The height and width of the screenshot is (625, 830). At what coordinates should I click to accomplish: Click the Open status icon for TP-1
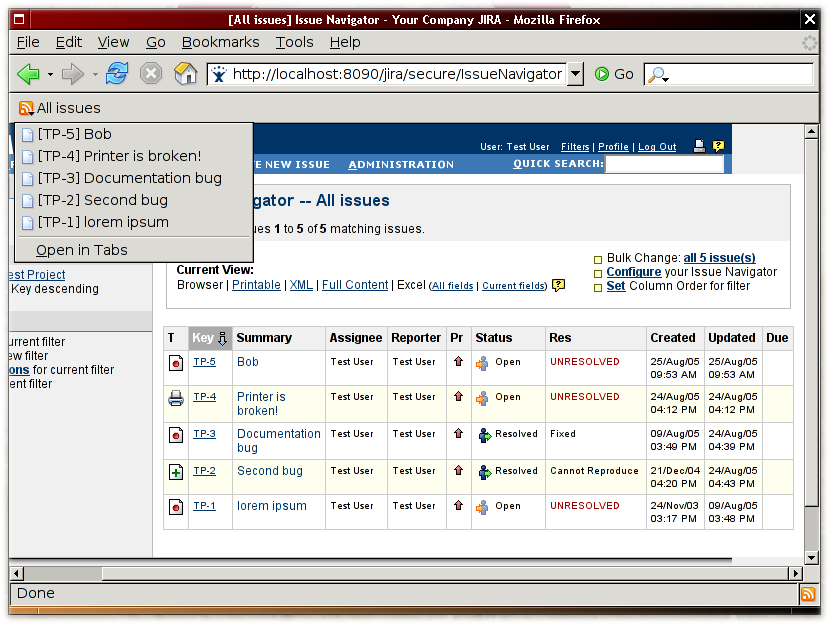482,507
